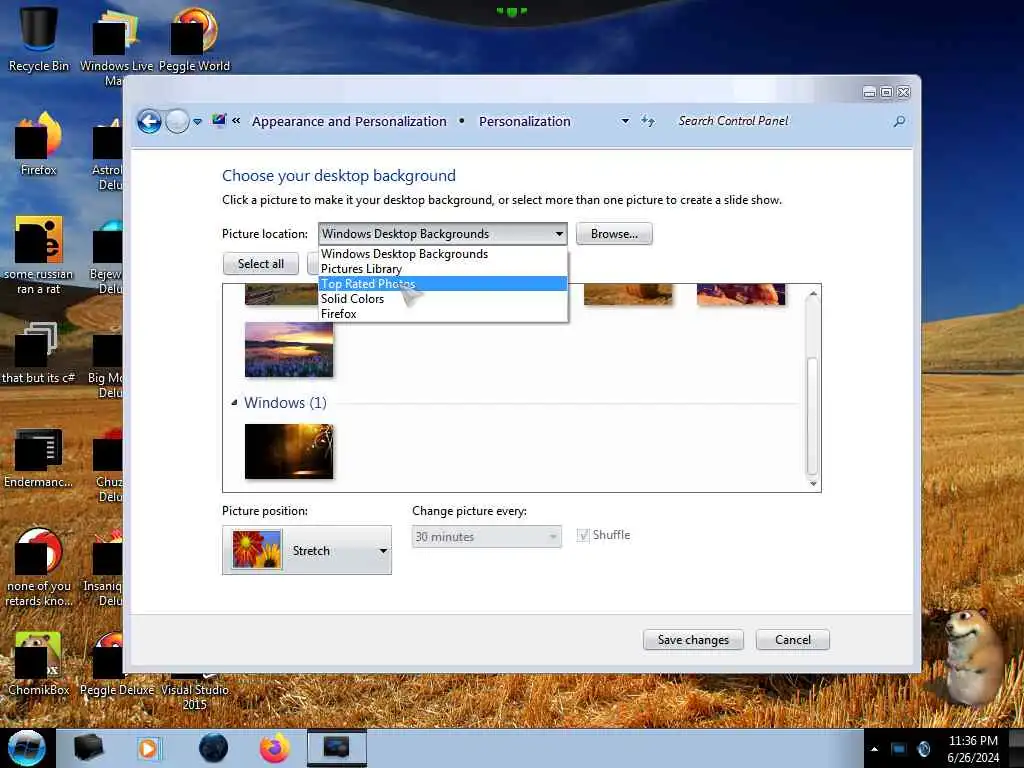Go back with the blue back arrow
The height and width of the screenshot is (768, 1024).
(x=149, y=121)
